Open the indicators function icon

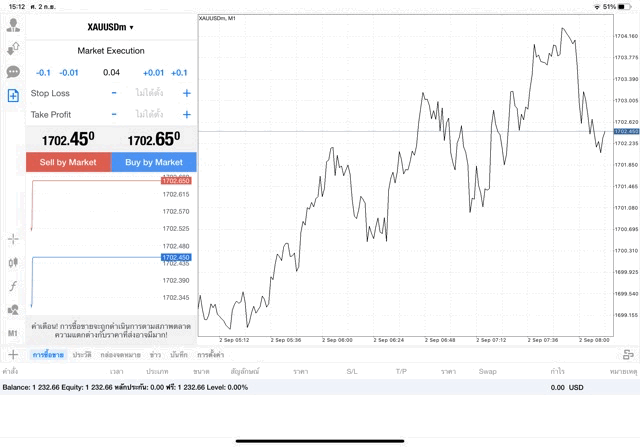(x=13, y=286)
